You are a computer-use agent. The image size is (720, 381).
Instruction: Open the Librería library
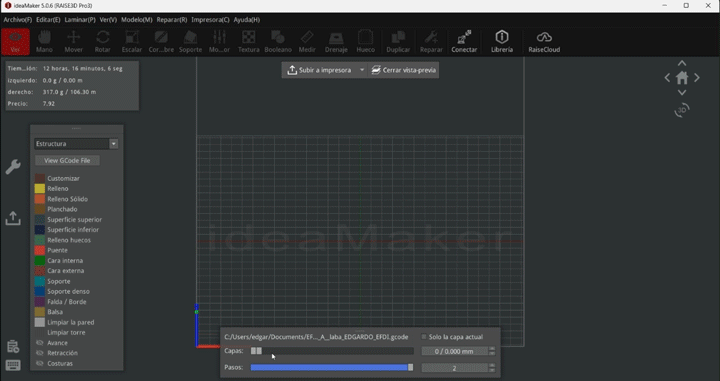(502, 42)
